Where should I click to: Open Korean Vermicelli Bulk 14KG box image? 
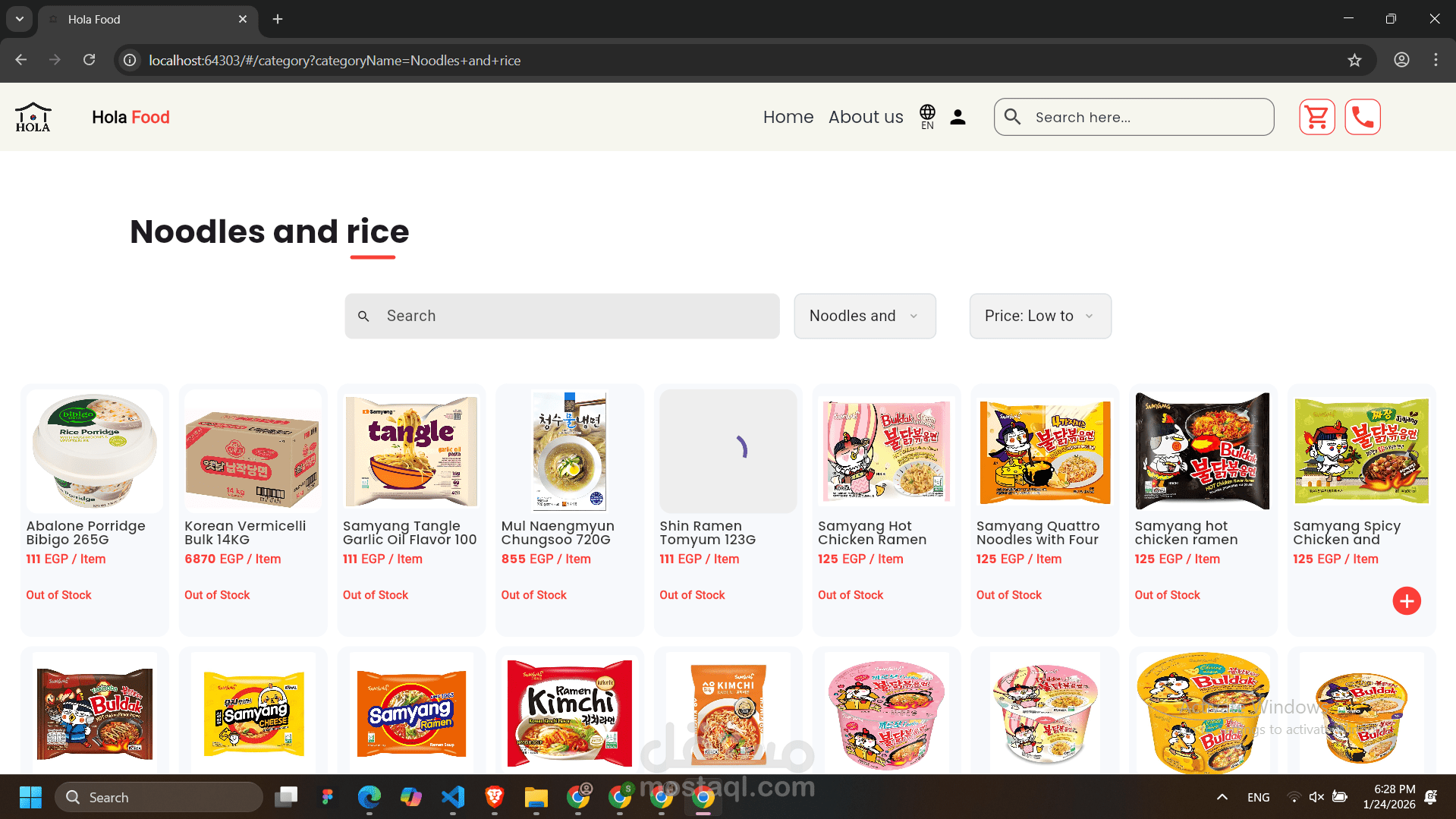coord(253,451)
